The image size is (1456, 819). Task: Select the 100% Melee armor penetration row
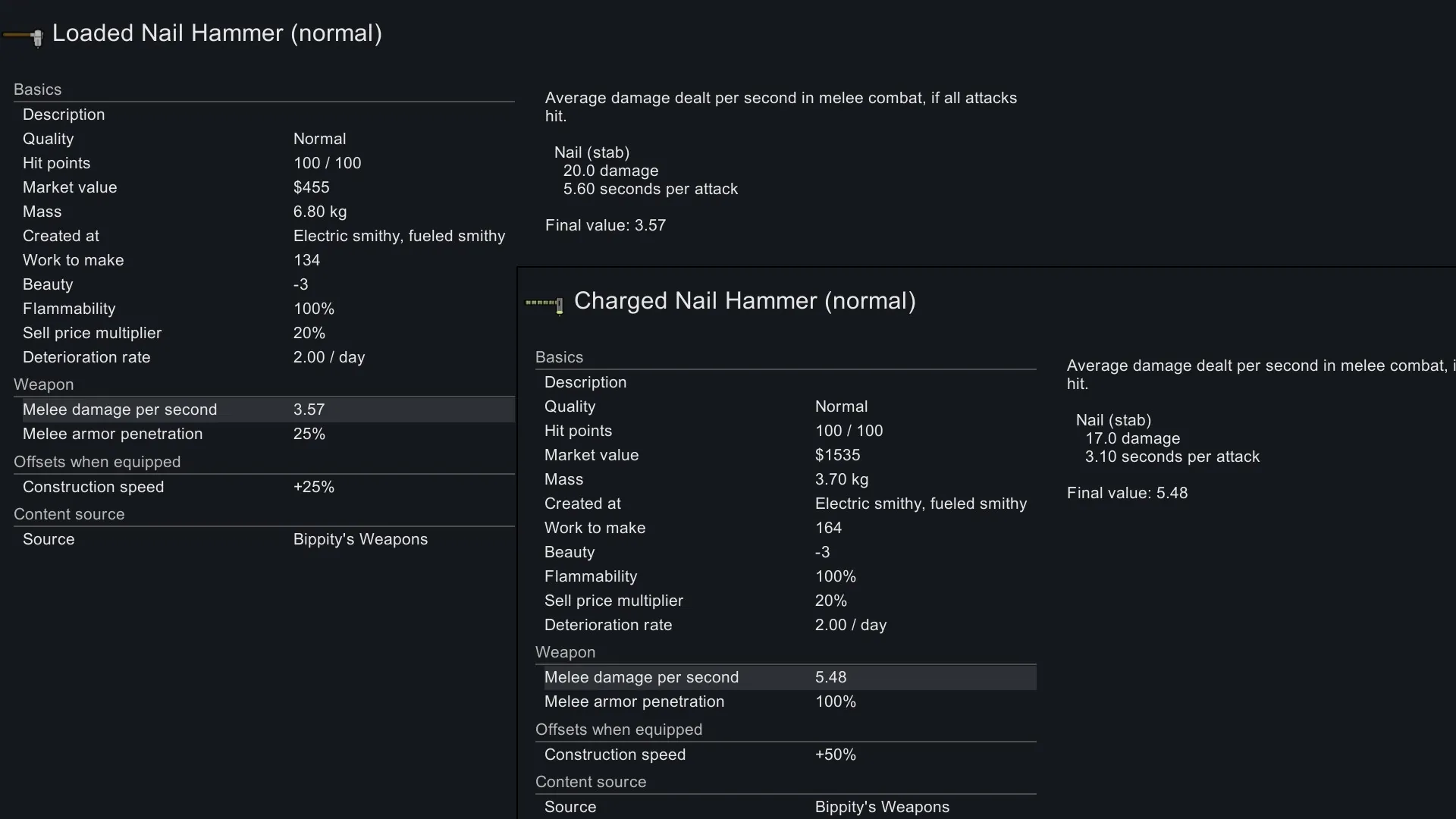point(789,701)
